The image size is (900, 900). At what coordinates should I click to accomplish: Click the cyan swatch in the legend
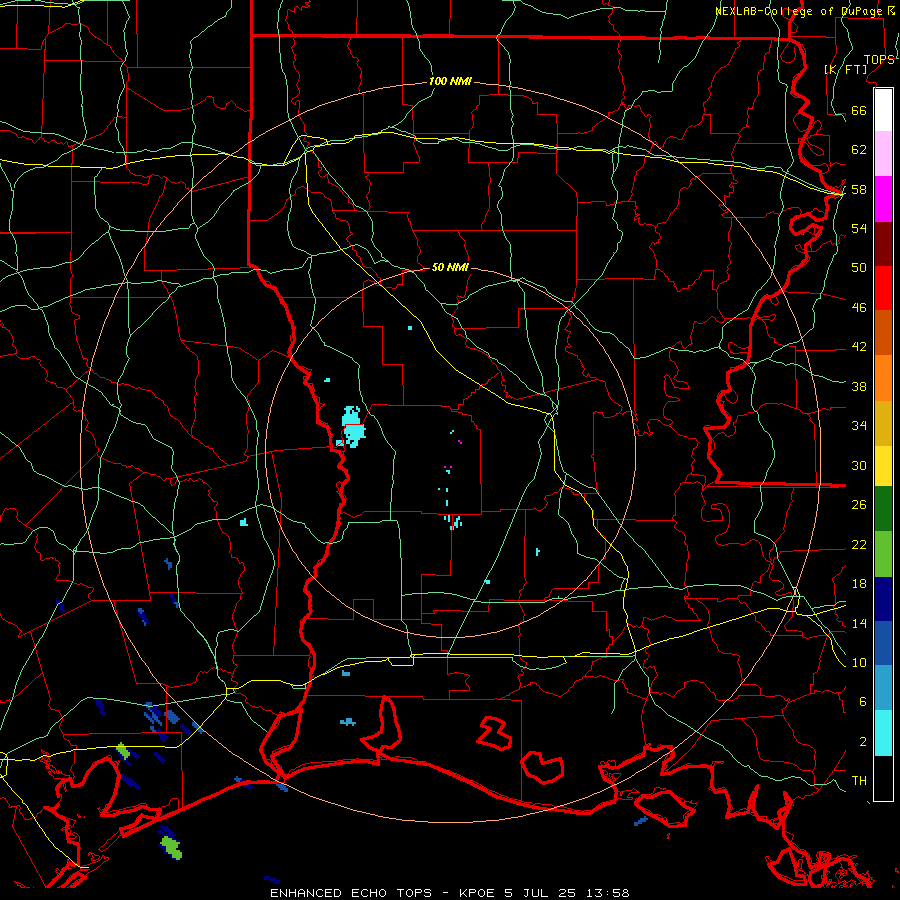[883, 733]
